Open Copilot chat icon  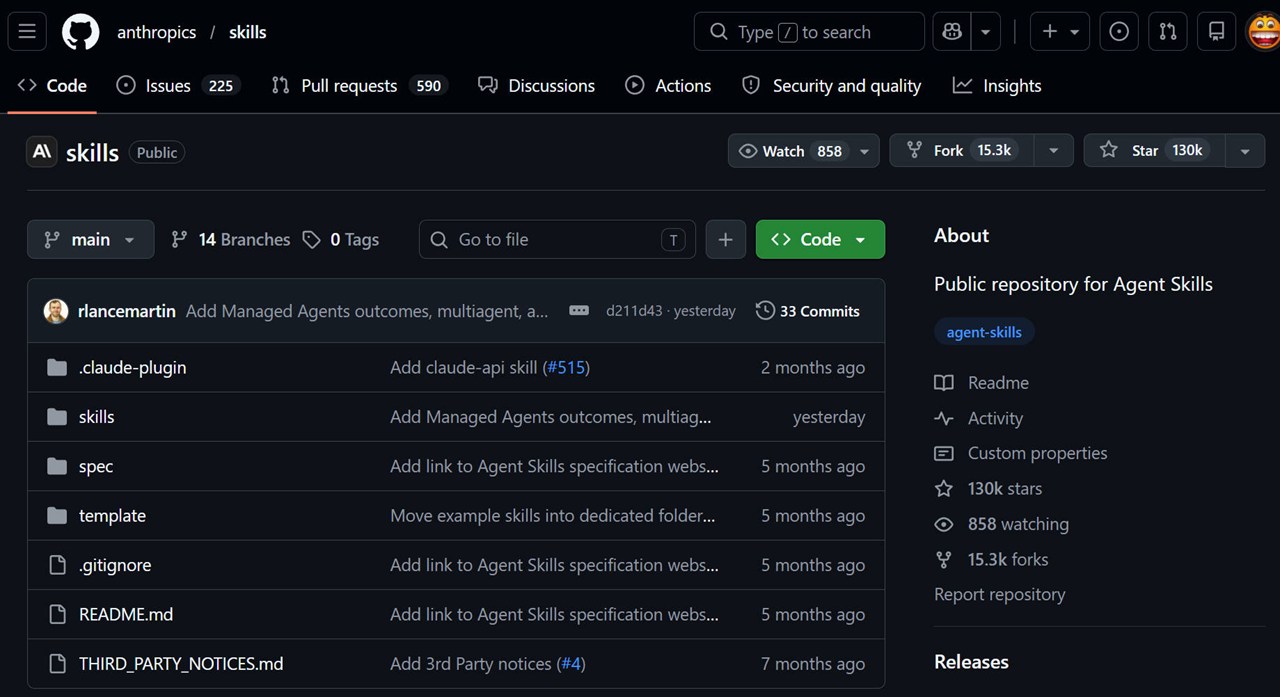pos(951,32)
